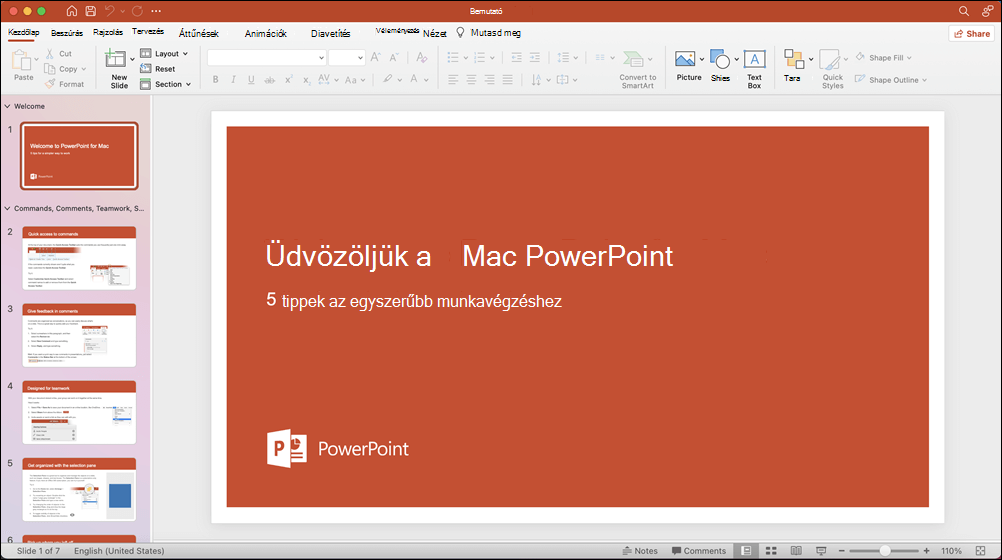Align text left
Image resolution: width=1002 pixels, height=560 pixels.
453,80
